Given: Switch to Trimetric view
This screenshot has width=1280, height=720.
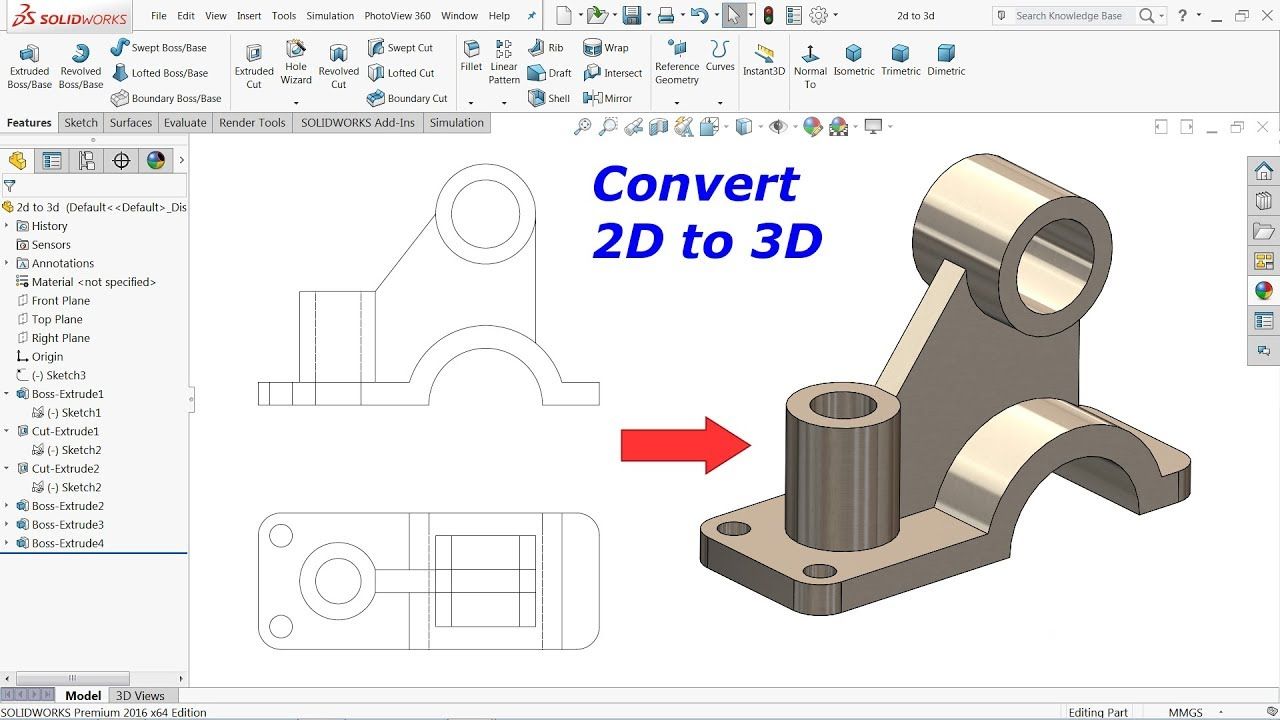Looking at the screenshot, I should tap(900, 60).
